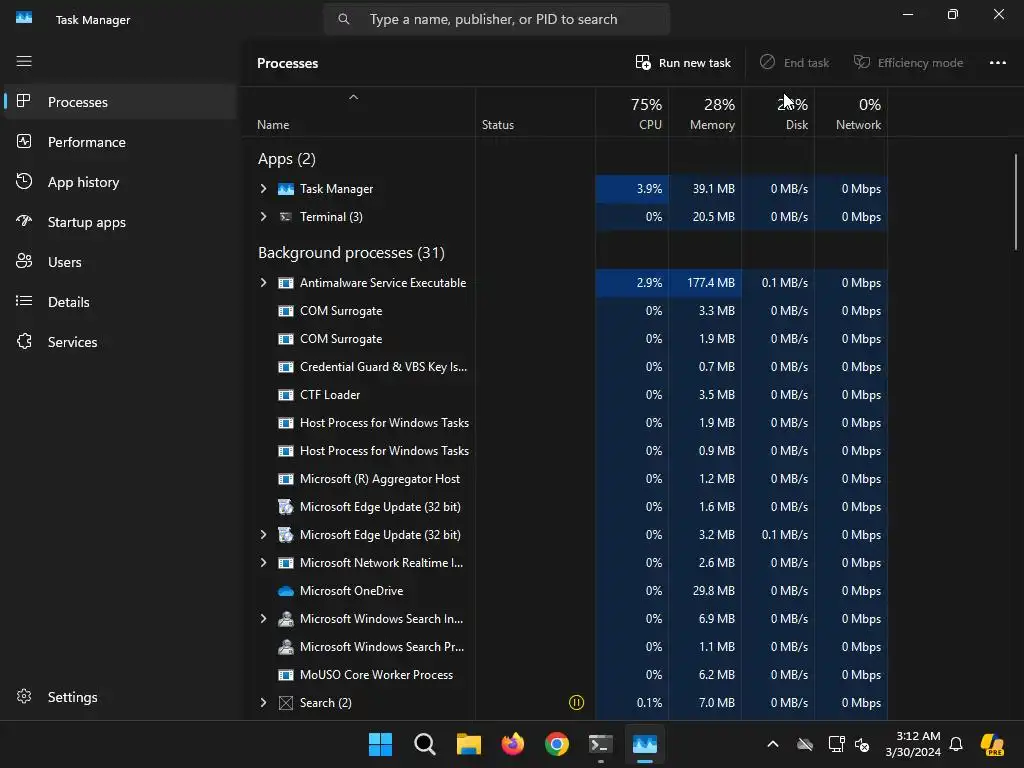This screenshot has width=1024, height=768.
Task: Open Windows Search from the taskbar
Action: 424,744
